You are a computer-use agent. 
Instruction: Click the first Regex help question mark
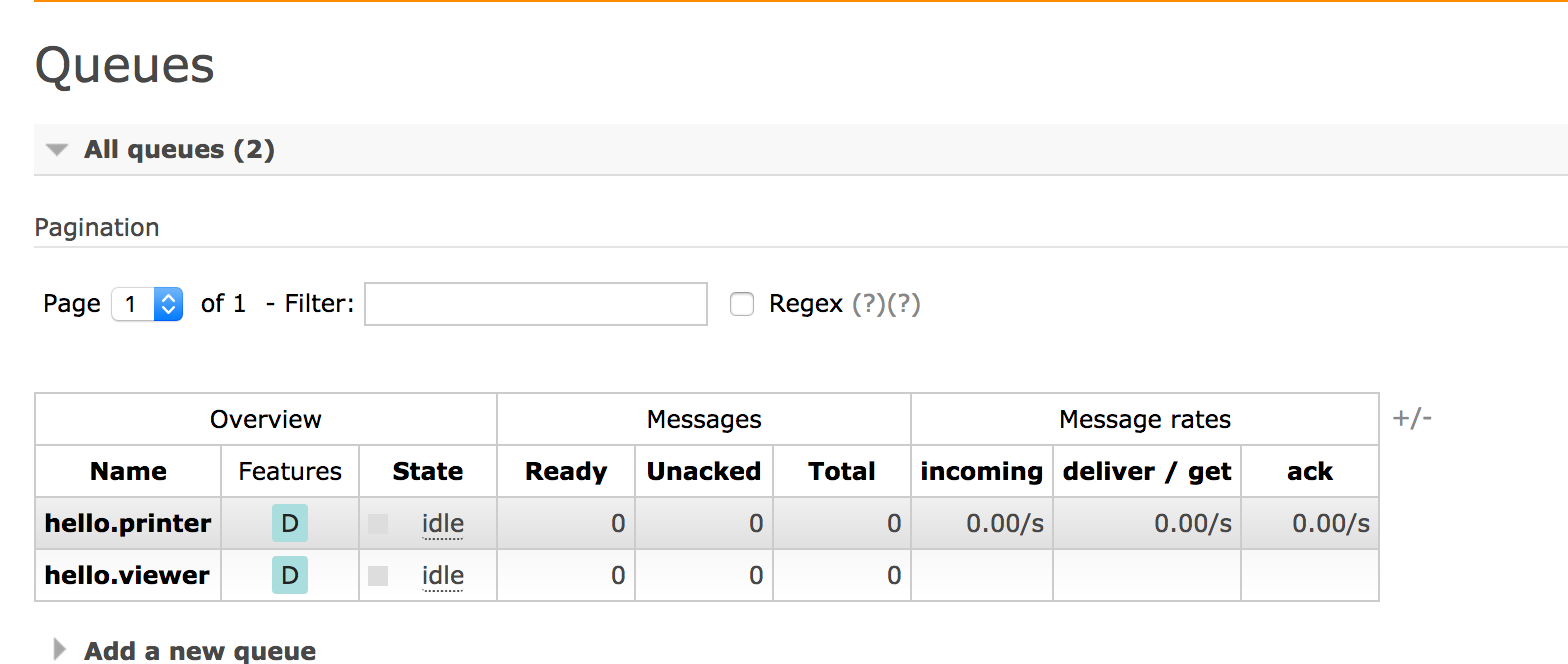(866, 304)
